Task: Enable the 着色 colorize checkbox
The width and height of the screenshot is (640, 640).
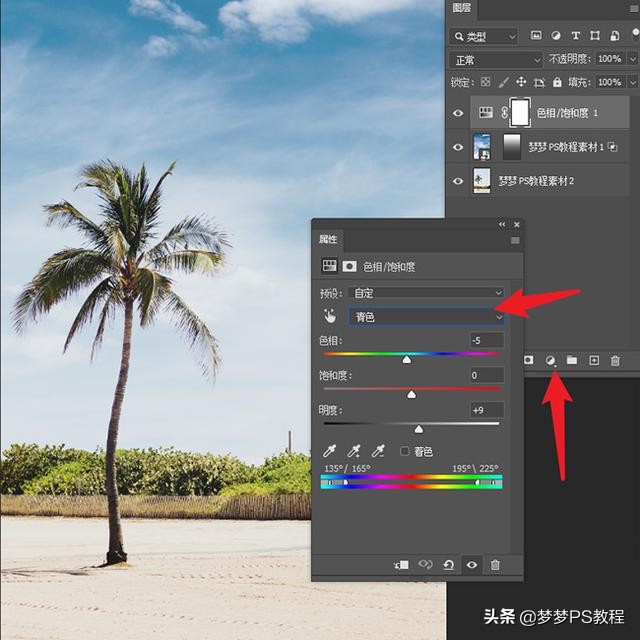Action: pos(404,451)
